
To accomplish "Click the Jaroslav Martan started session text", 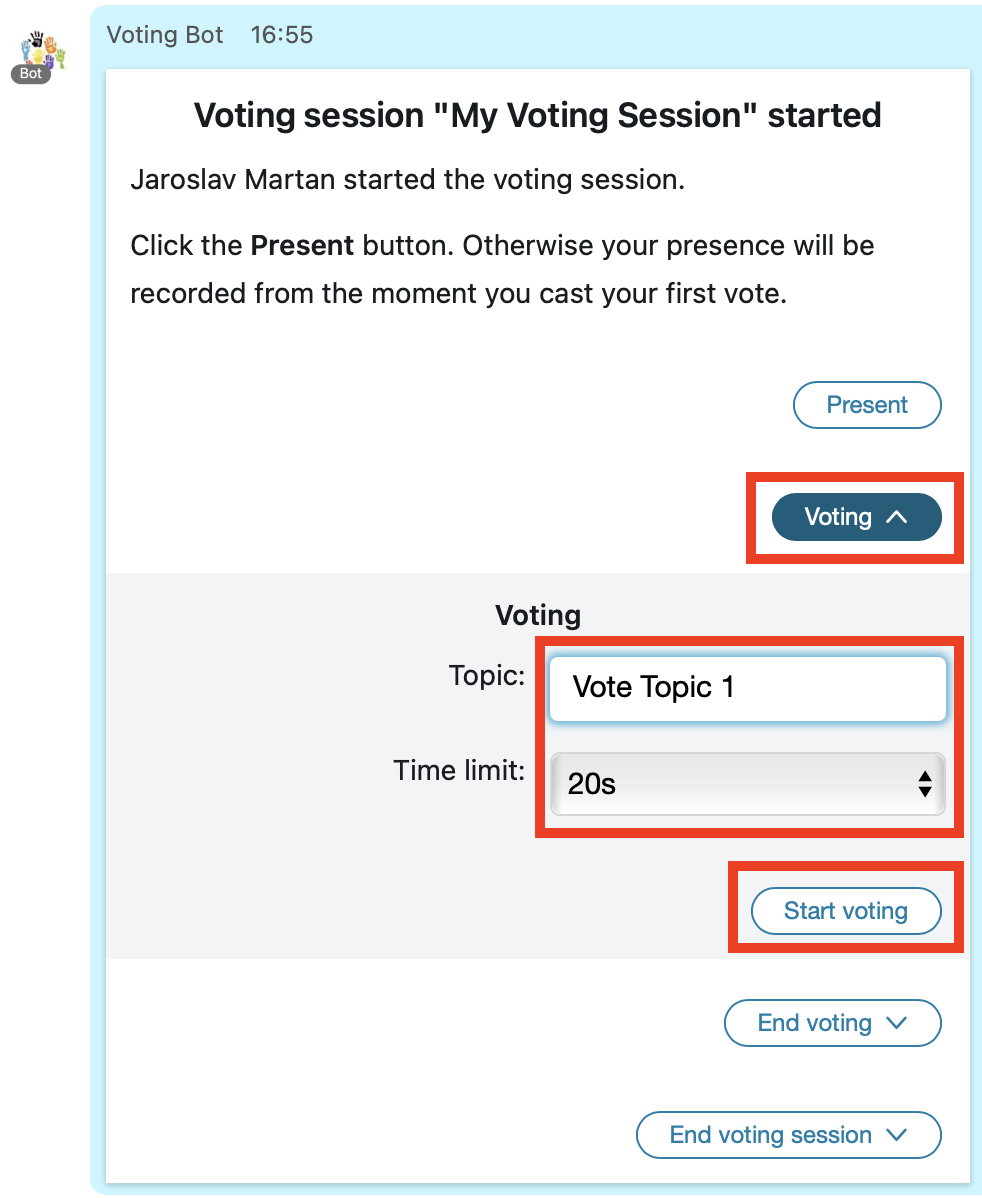I will 407,181.
